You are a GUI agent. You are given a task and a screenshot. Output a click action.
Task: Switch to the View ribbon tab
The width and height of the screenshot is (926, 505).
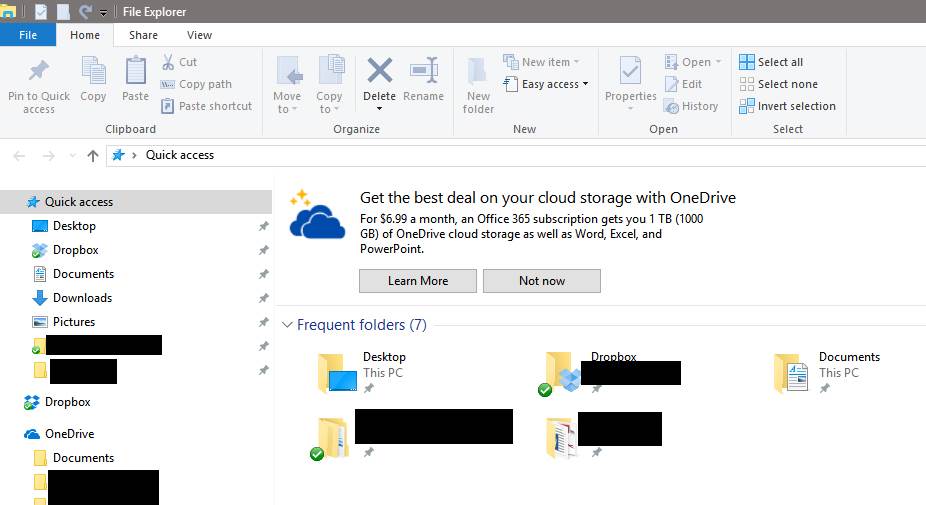[199, 35]
